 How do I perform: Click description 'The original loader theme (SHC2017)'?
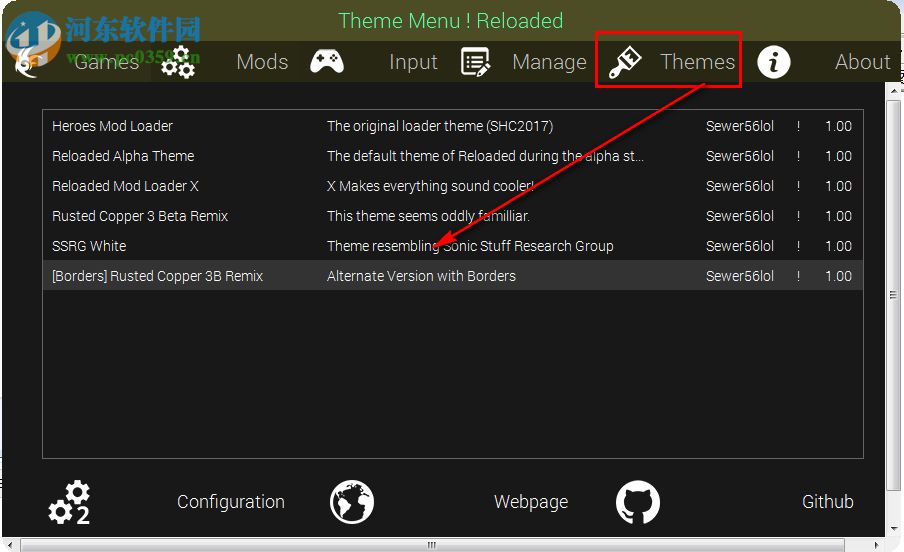click(440, 126)
